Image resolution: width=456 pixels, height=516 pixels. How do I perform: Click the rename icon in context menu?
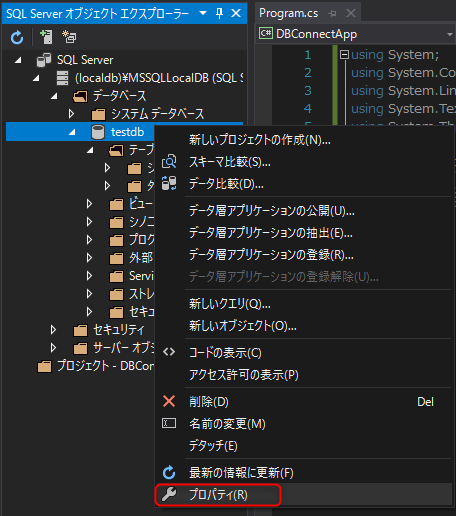[x=169, y=423]
